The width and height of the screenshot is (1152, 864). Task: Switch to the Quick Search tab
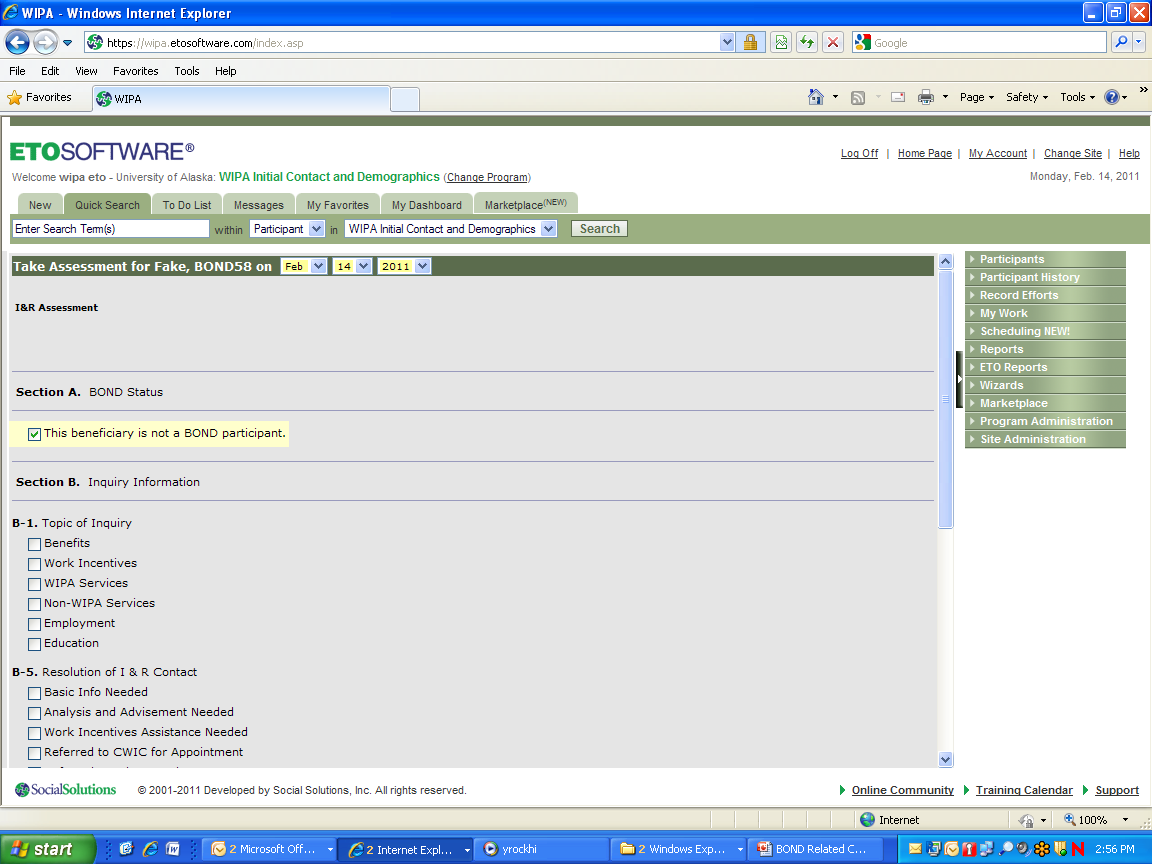click(x=107, y=205)
